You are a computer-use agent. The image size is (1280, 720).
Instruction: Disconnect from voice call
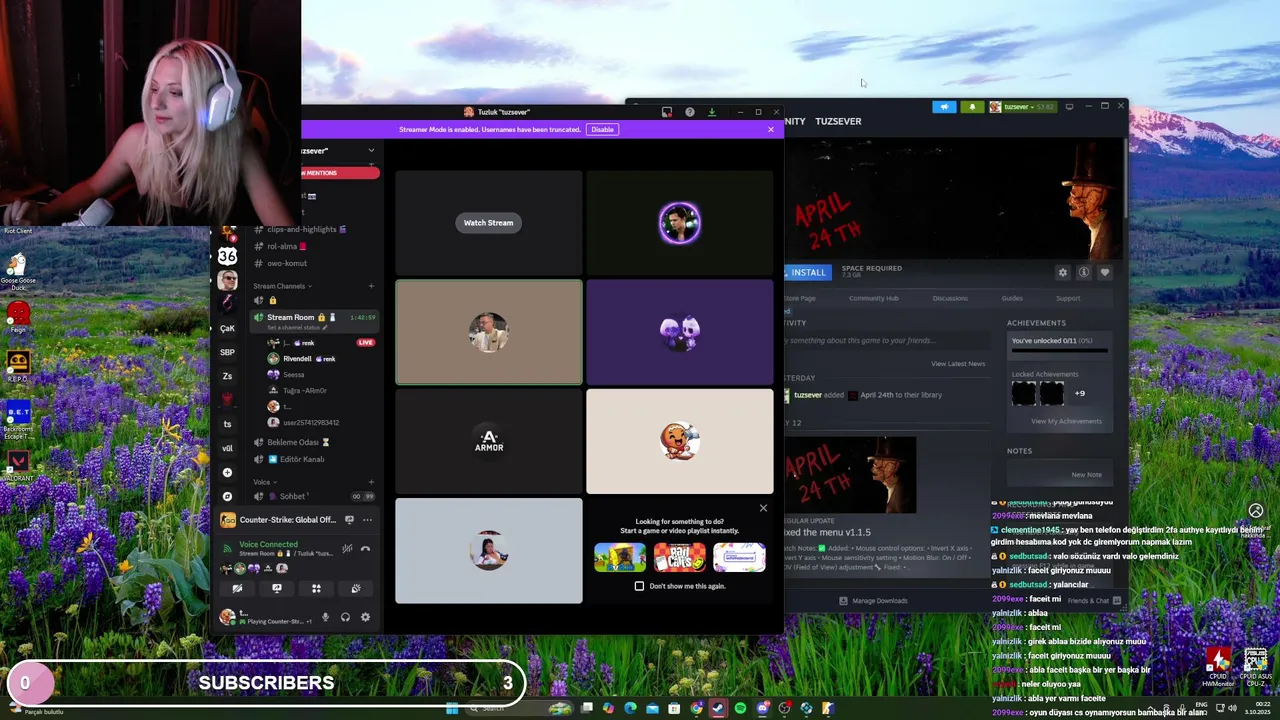(365, 548)
